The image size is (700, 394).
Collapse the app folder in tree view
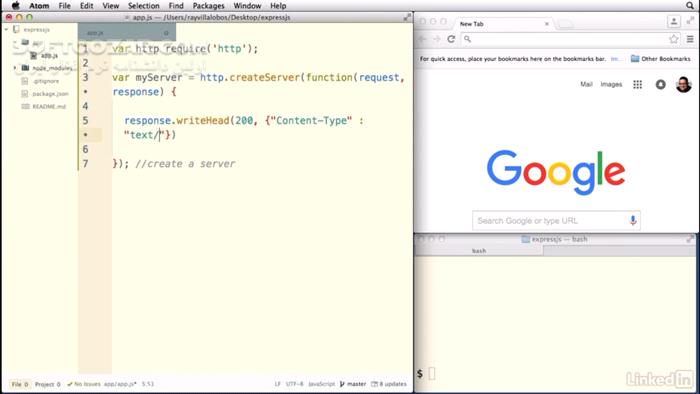(x=15, y=43)
